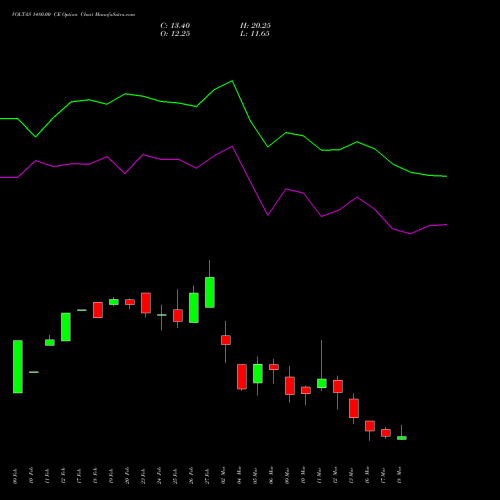
Task: Click the 09 Feb date label
Action: point(16,476)
